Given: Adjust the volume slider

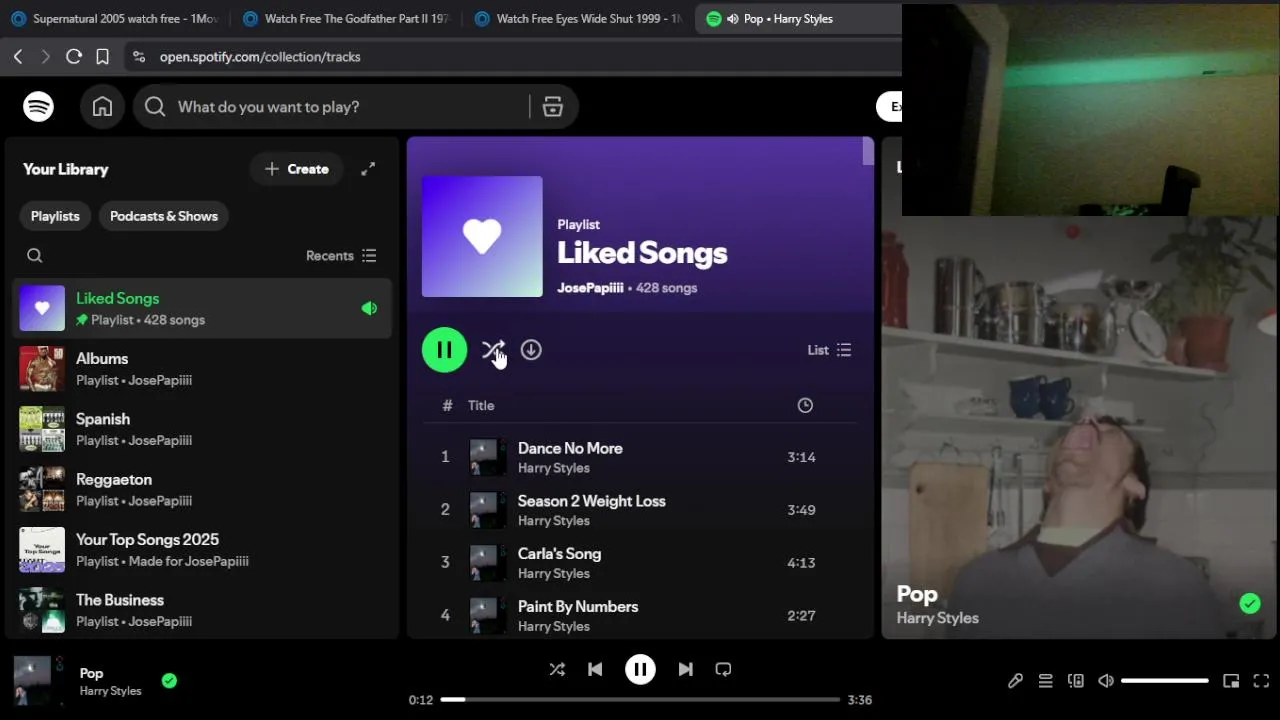Looking at the screenshot, I should (1164, 681).
